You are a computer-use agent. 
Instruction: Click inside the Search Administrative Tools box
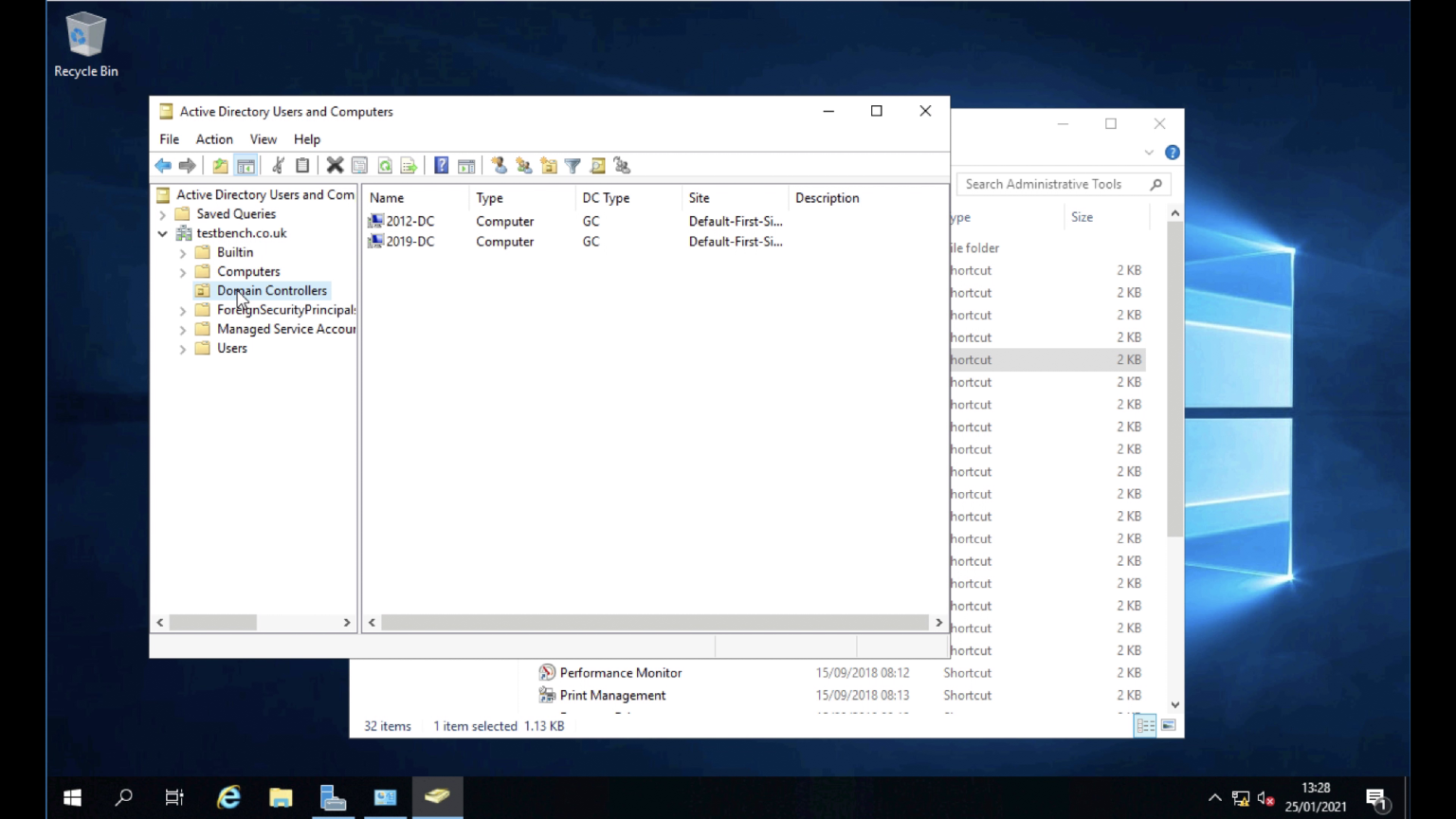(1052, 184)
